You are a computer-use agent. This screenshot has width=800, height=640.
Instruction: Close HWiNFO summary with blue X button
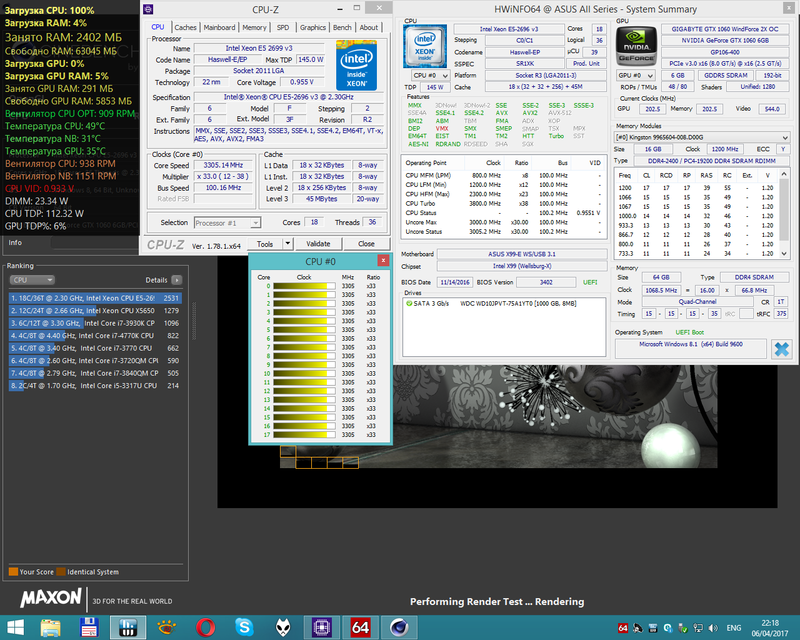click(781, 349)
